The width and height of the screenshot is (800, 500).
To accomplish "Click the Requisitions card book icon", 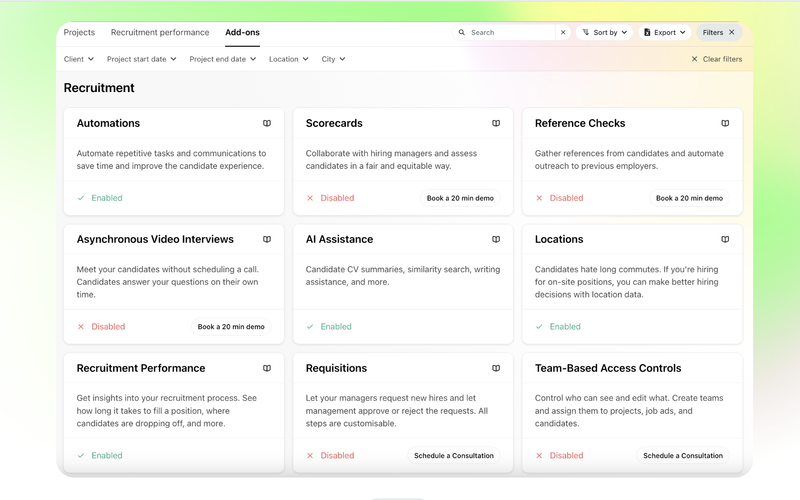I will coord(496,369).
